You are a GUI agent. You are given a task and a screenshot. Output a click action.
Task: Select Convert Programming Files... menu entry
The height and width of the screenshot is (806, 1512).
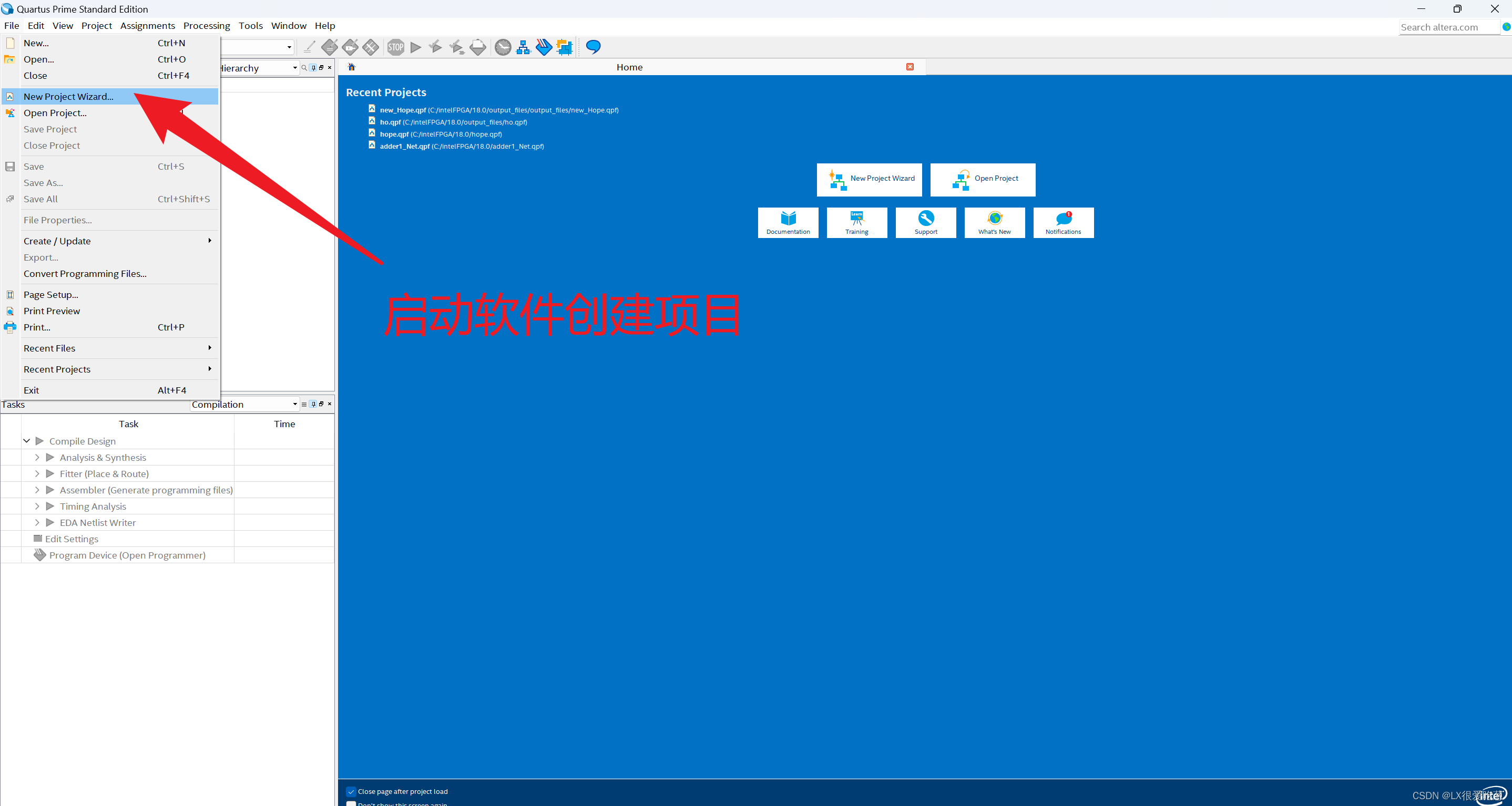click(x=110, y=273)
